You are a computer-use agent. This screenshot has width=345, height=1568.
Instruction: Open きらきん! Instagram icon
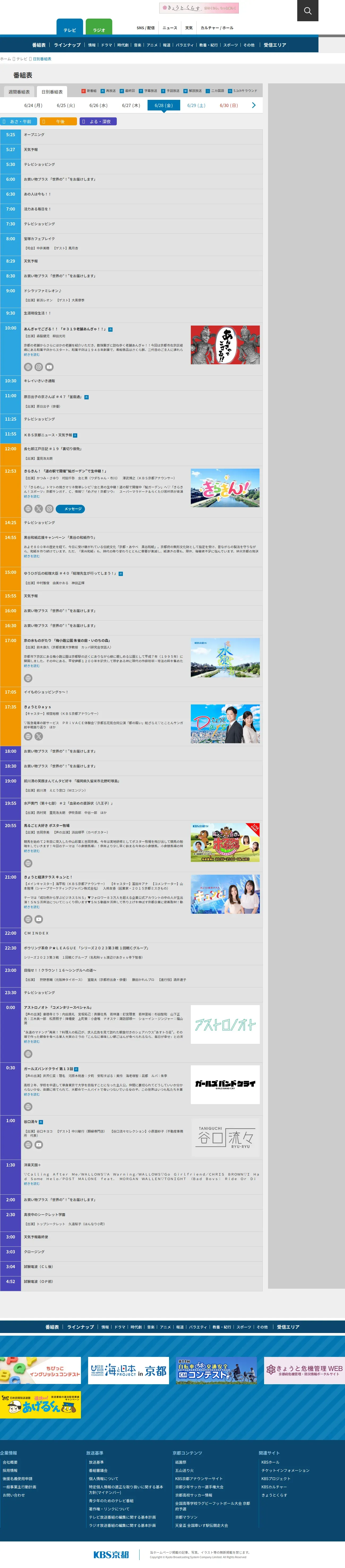tap(49, 509)
